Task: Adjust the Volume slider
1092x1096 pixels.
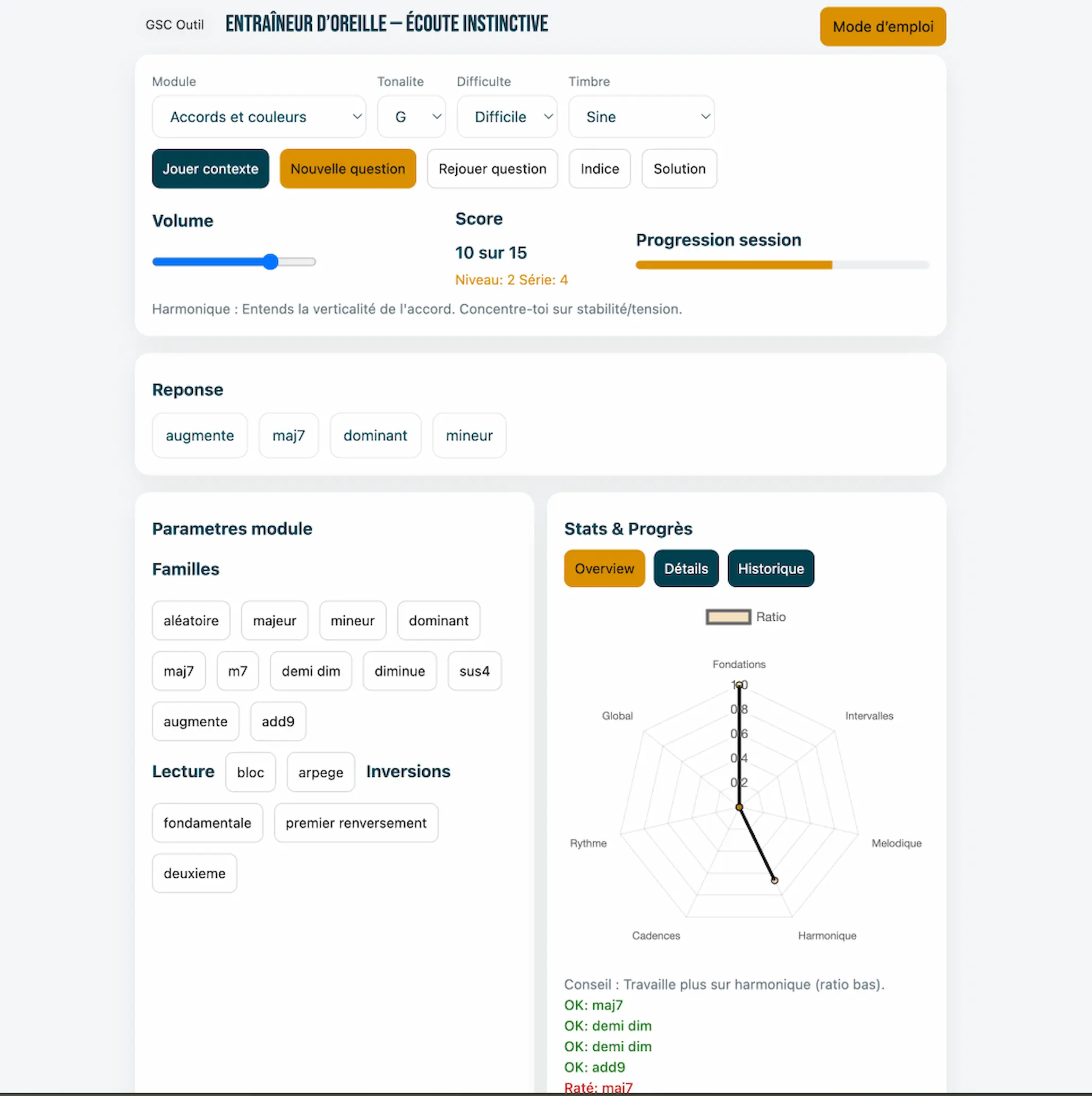Action: [x=270, y=262]
